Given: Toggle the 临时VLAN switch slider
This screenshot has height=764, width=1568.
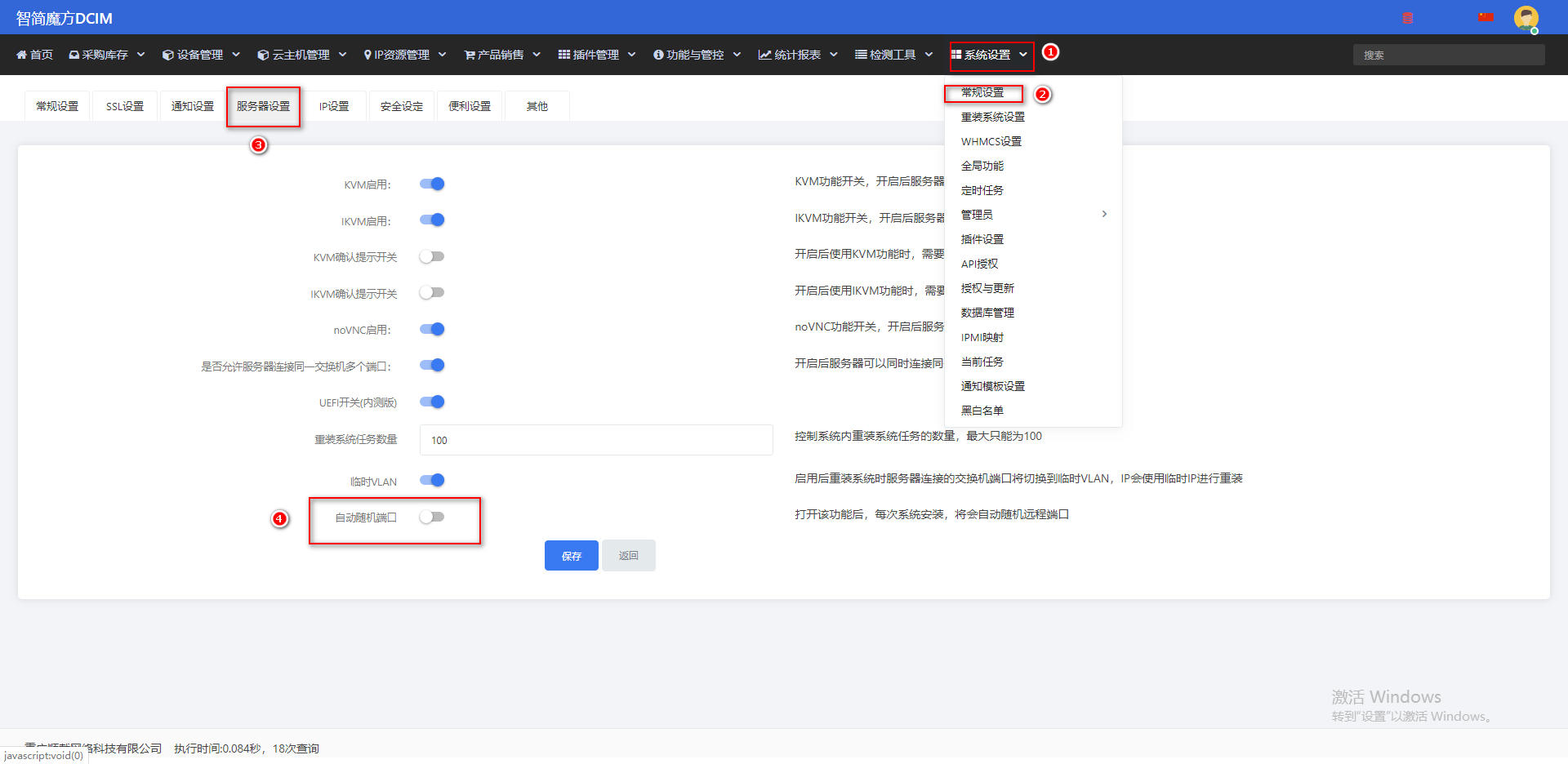Looking at the screenshot, I should tap(432, 480).
